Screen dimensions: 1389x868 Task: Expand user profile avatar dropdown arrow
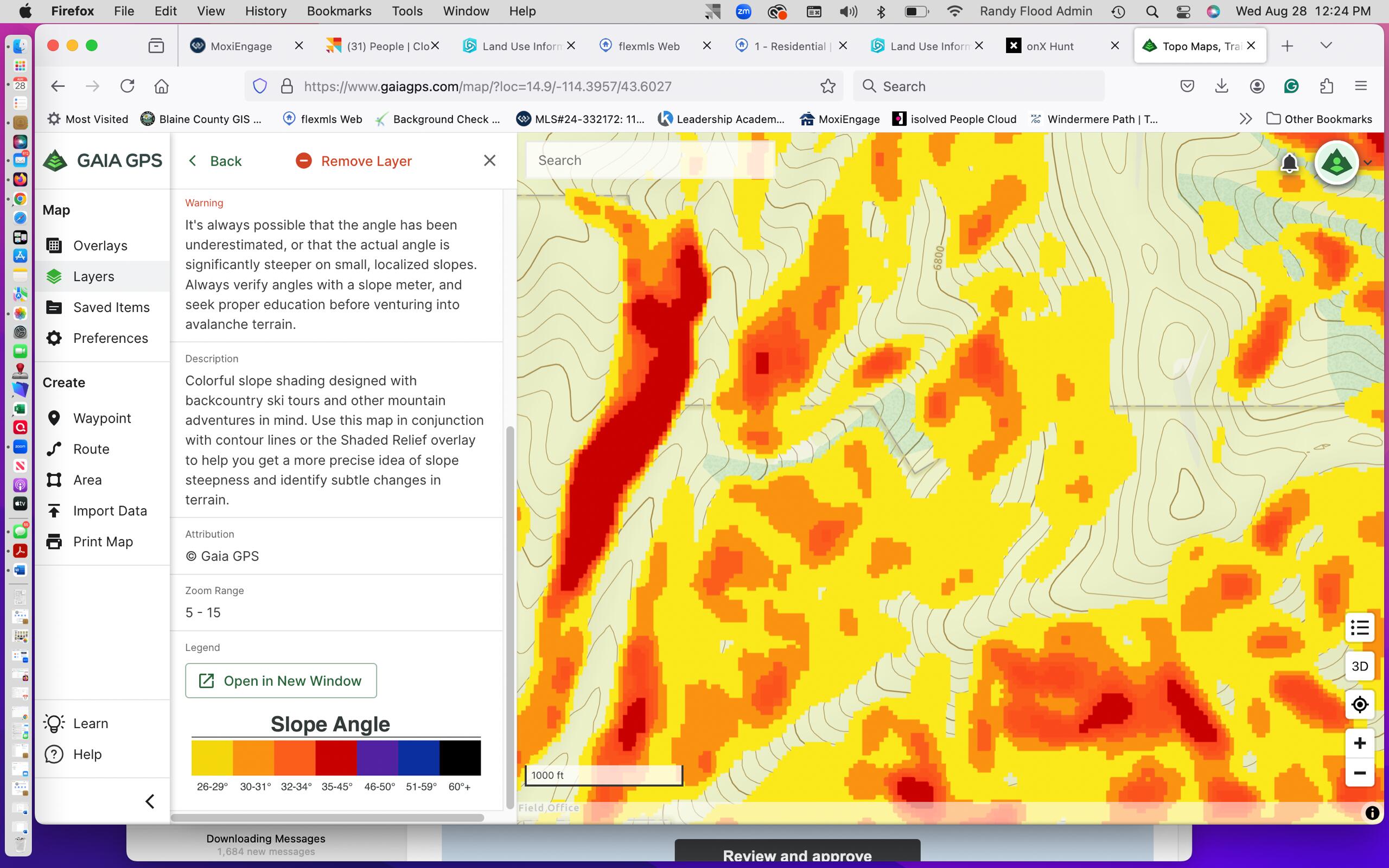click(x=1368, y=163)
